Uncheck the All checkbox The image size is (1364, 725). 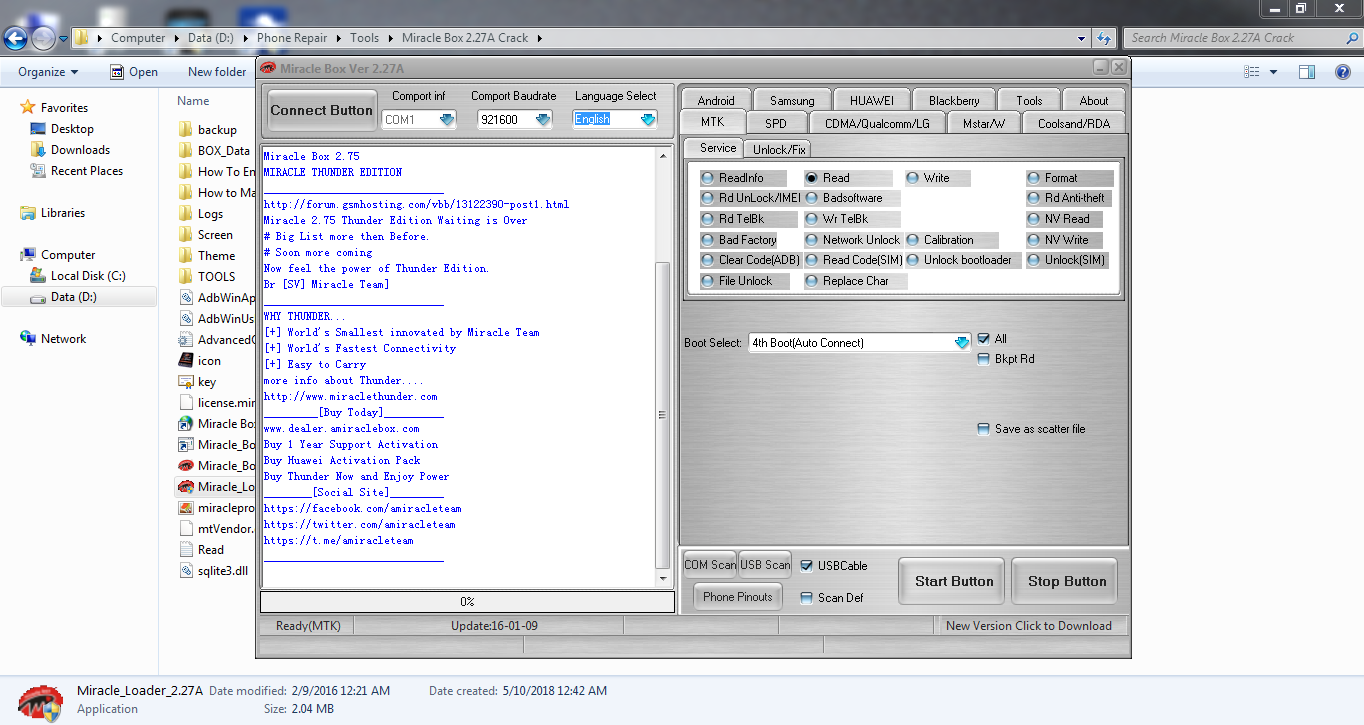click(x=984, y=339)
